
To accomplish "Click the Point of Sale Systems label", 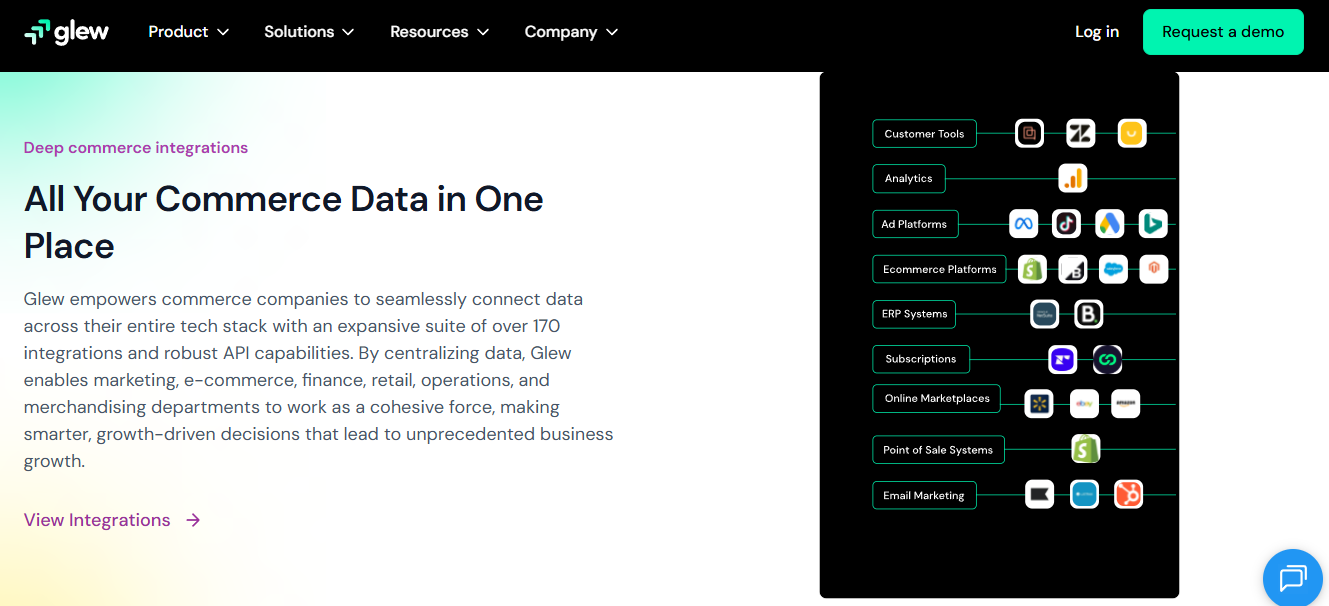I will click(x=938, y=450).
